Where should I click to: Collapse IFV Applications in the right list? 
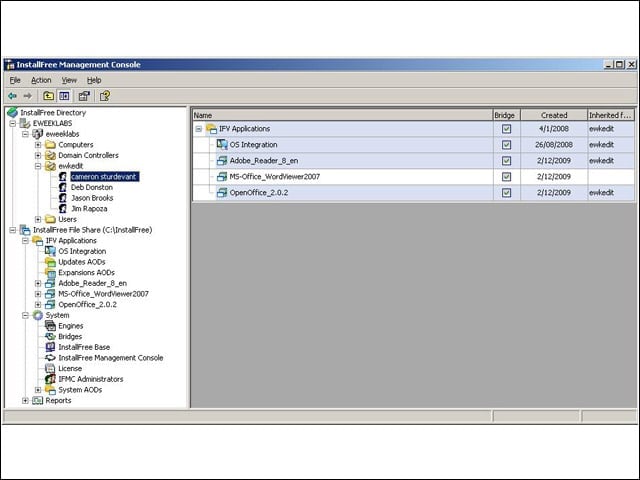[199, 129]
